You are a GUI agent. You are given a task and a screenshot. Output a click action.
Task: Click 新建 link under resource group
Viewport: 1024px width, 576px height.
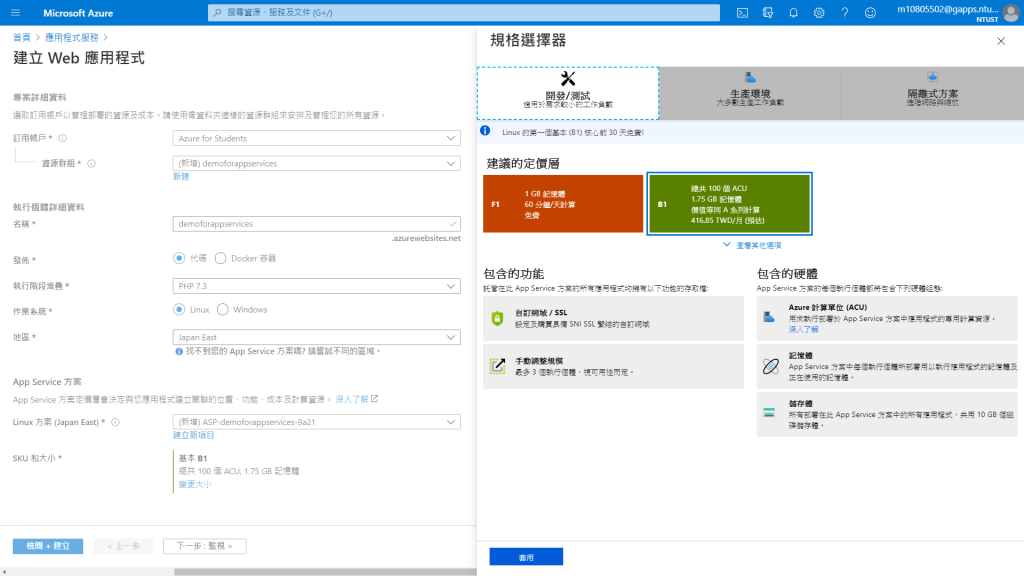[x=181, y=176]
